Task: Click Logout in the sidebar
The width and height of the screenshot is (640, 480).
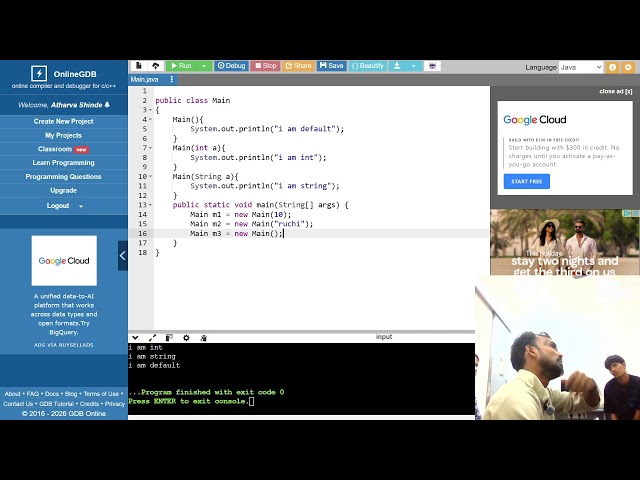Action: point(58,206)
